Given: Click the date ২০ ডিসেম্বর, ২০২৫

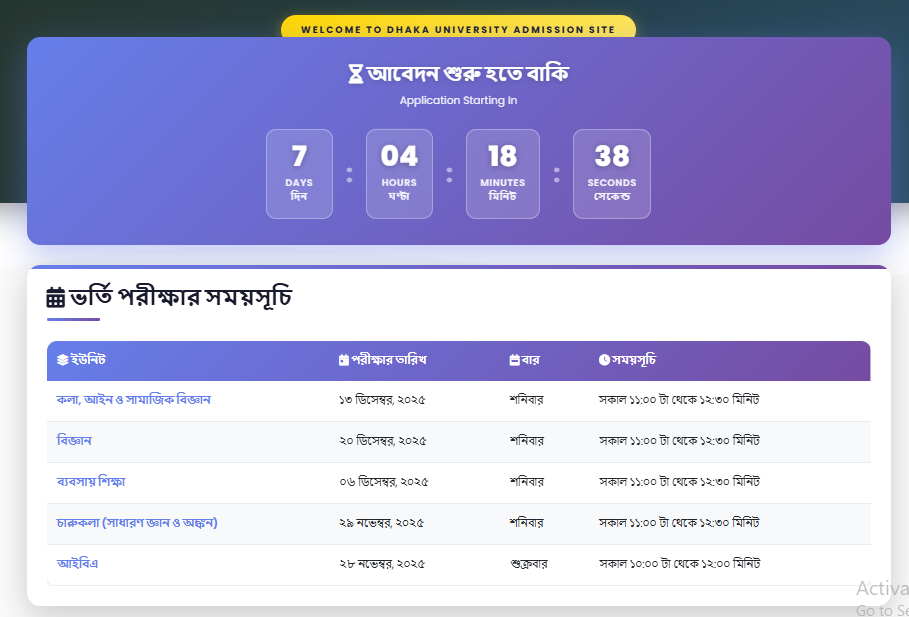Looking at the screenshot, I should tap(383, 441).
